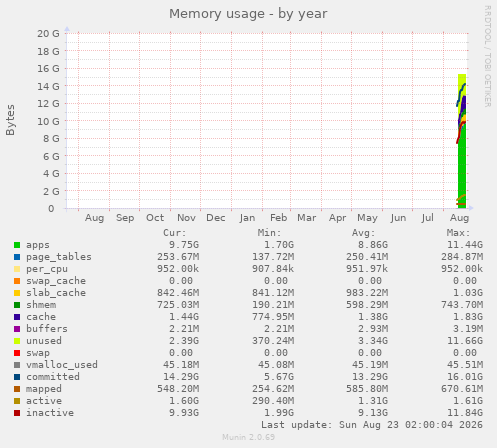Click the unused max value 11.66G

click(465, 341)
